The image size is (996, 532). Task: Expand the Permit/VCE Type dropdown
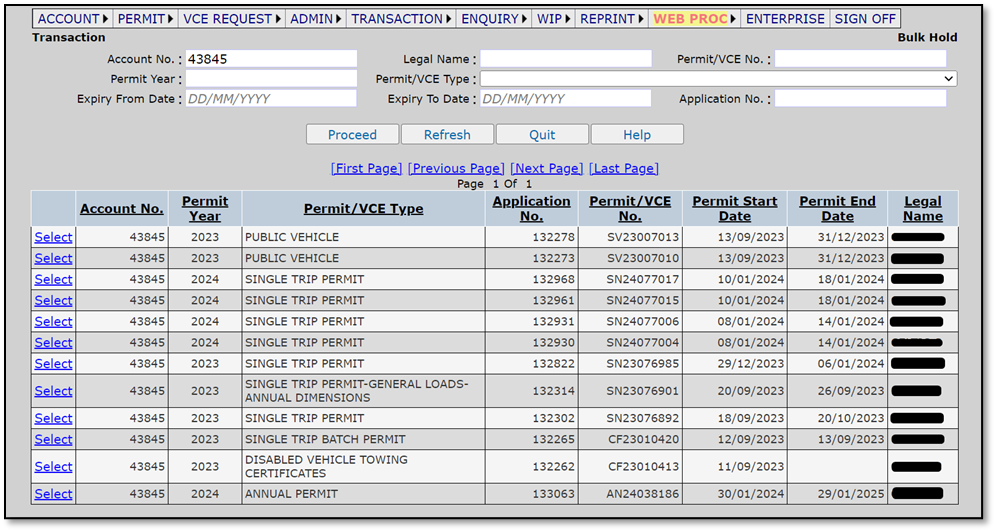[718, 79]
